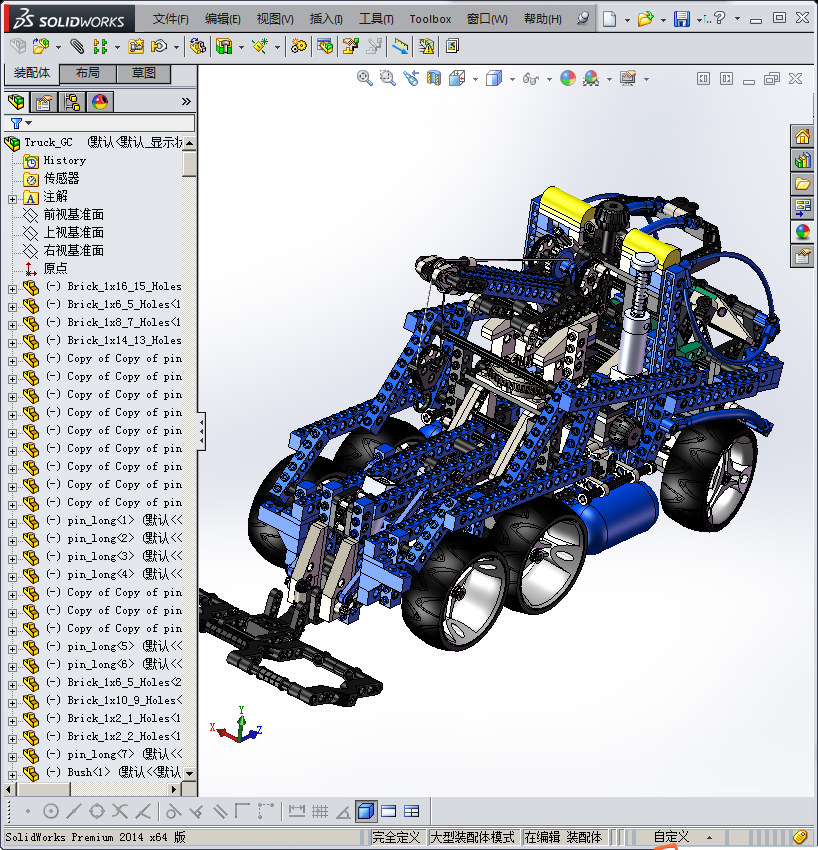This screenshot has height=850, width=818.
Task: Click the Reference Geometry icon
Action: pos(260,47)
